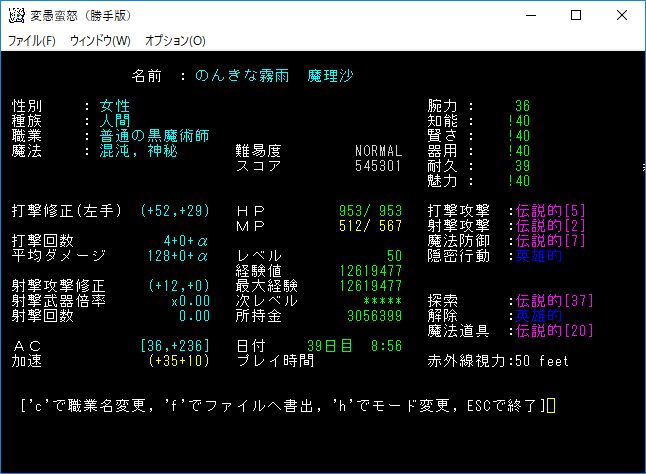
Task: Open the オプション(O) menu
Action: coord(175,41)
